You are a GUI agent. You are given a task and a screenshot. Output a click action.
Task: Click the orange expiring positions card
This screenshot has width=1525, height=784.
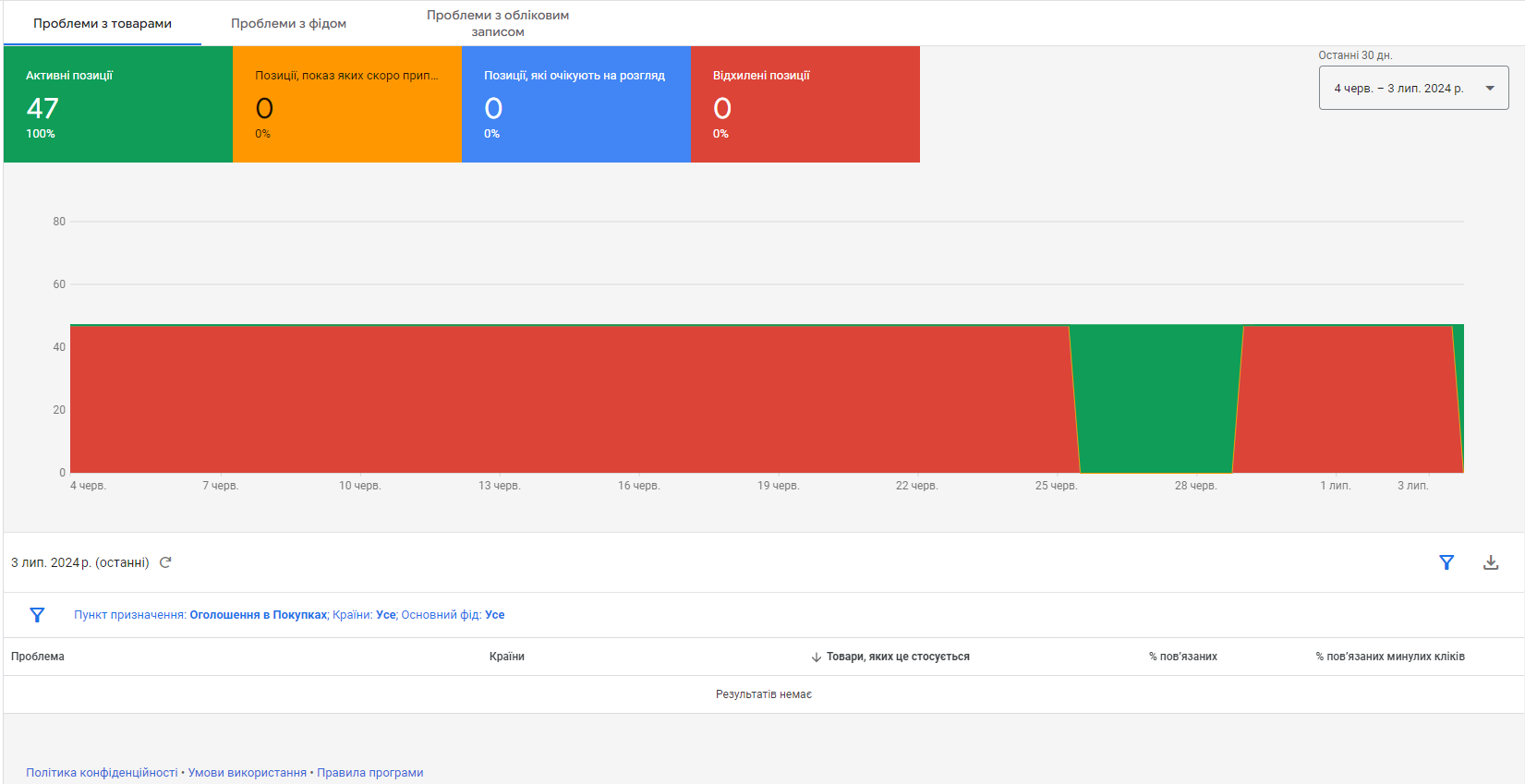coord(346,104)
